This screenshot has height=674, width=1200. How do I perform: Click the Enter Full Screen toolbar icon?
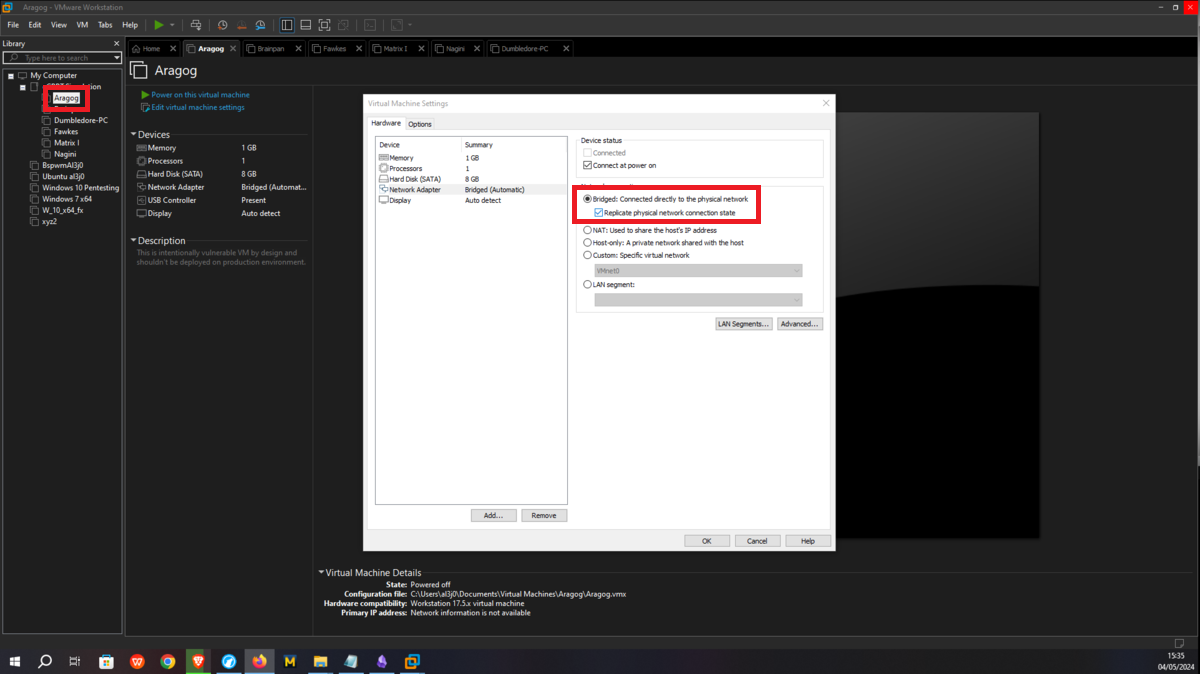pyautogui.click(x=324, y=24)
